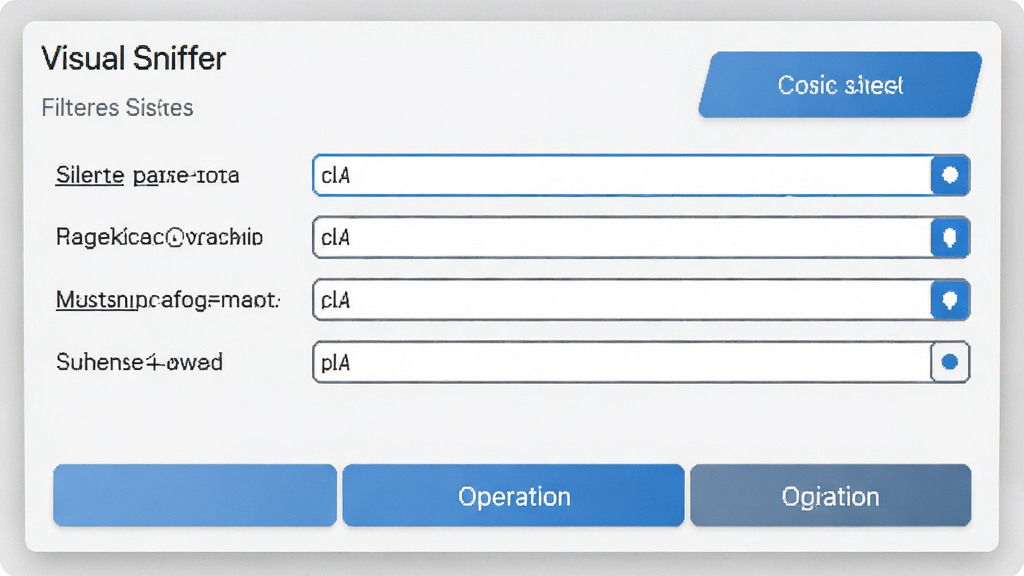1024x576 pixels.
Task: Click into the "Ragekicac" input field
Action: click(x=622, y=237)
